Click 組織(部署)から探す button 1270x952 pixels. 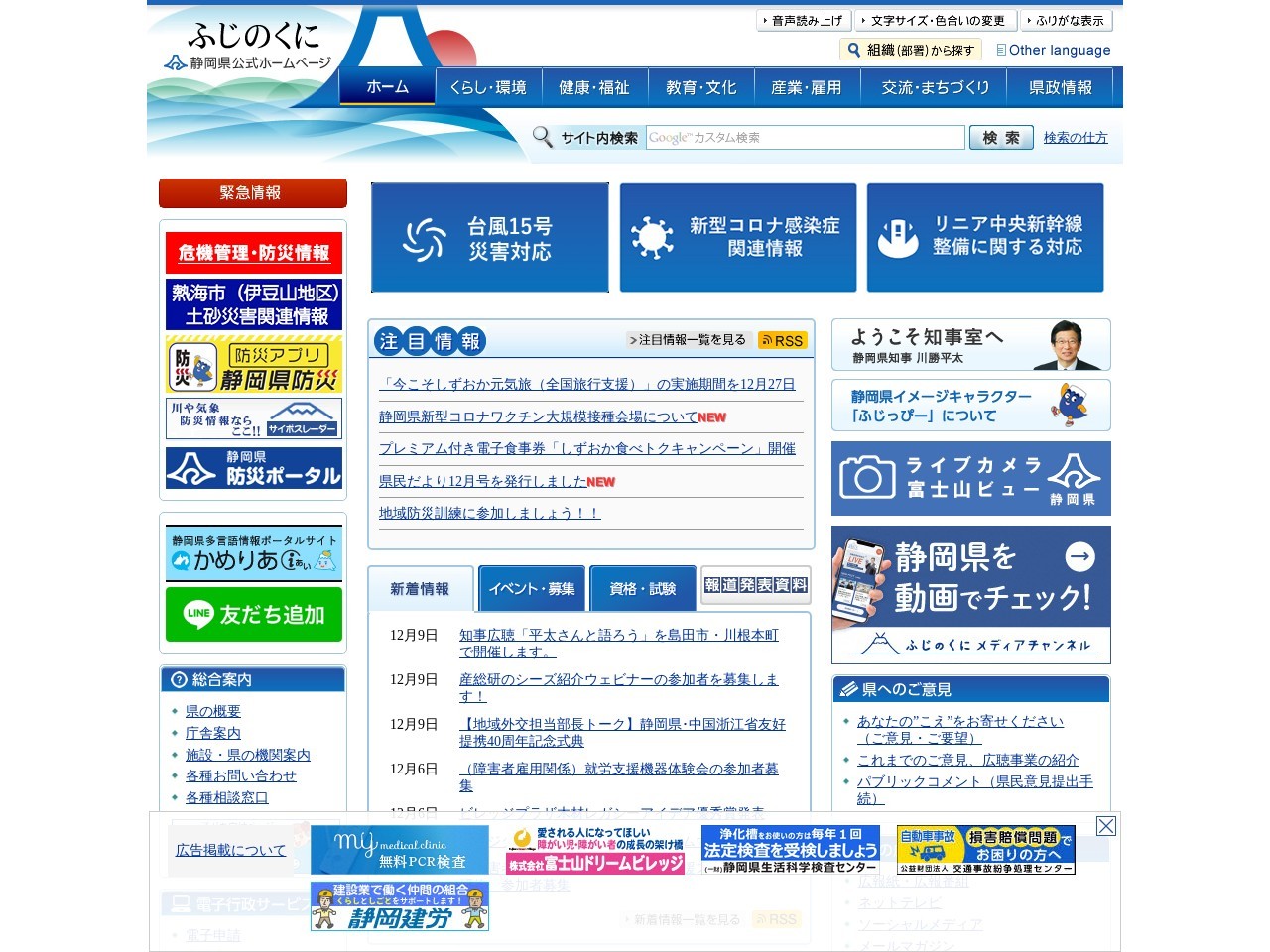click(x=911, y=50)
